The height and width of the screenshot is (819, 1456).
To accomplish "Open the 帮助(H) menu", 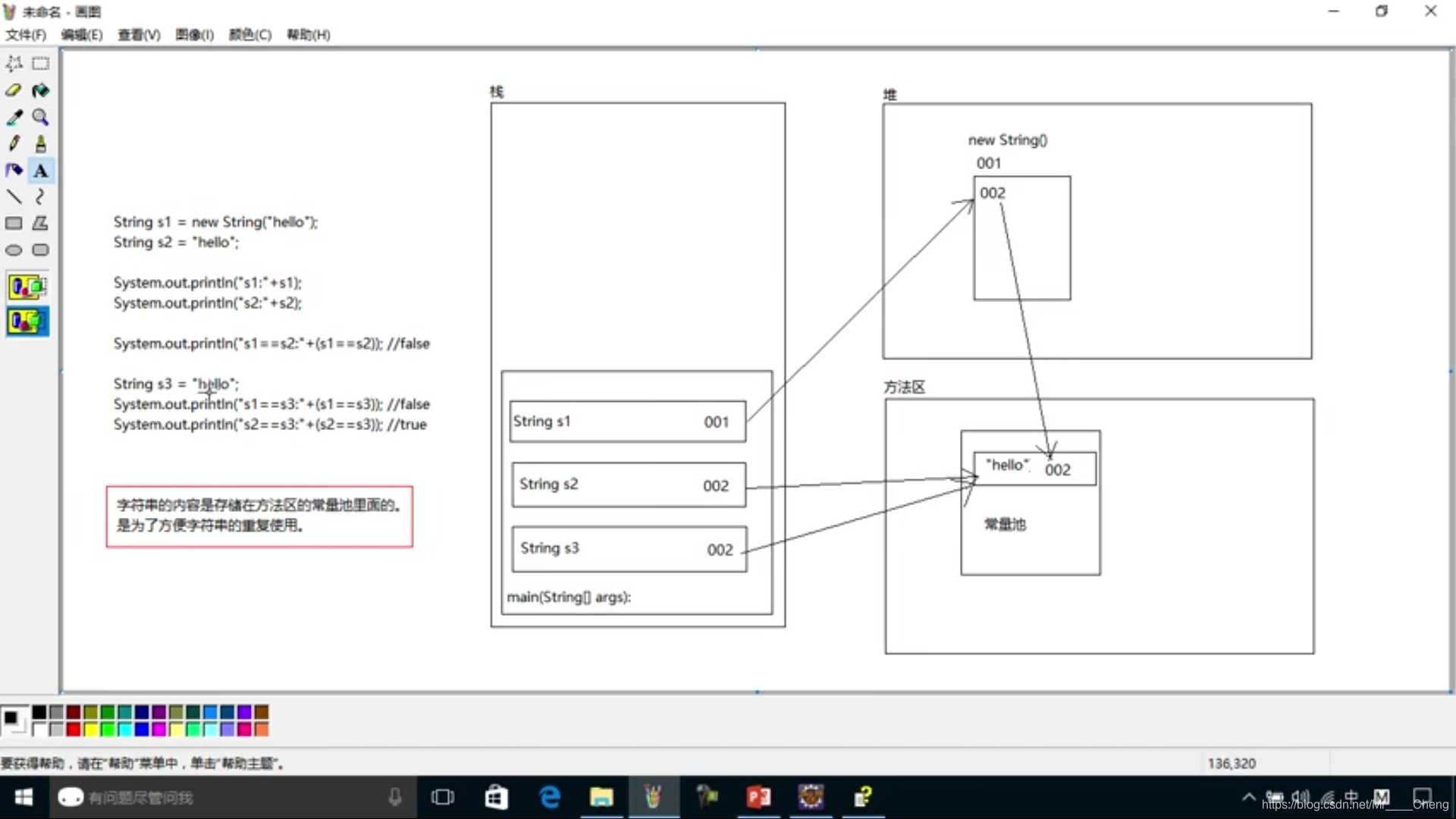I will pos(308,35).
